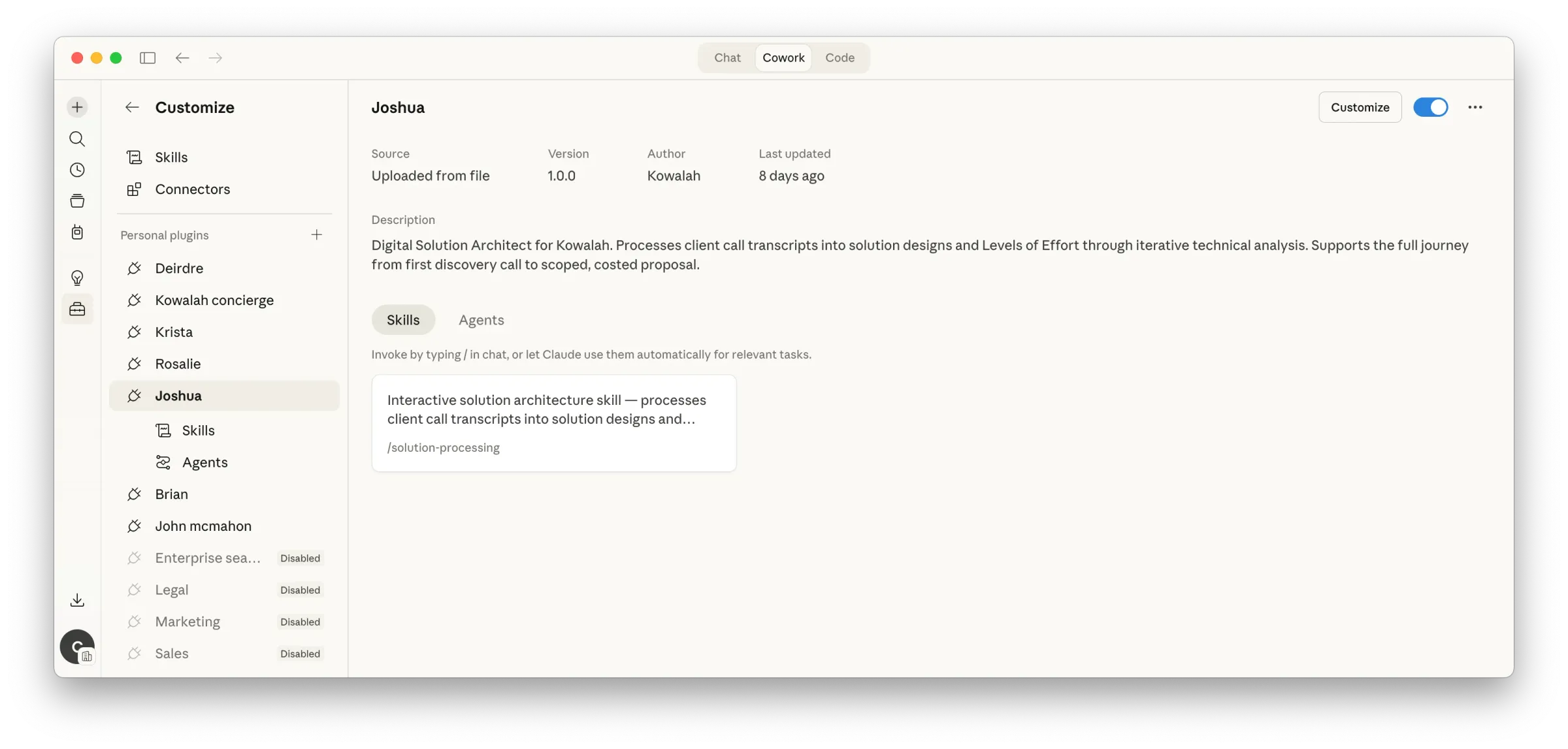Switch to the Code tab
The image size is (1568, 749).
[x=840, y=57]
